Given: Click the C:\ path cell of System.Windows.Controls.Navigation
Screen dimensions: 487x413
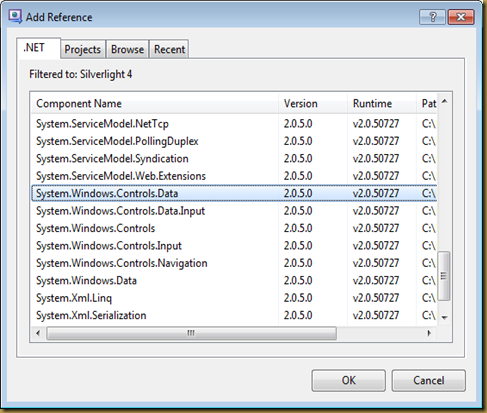Looking at the screenshot, I should coord(429,263).
